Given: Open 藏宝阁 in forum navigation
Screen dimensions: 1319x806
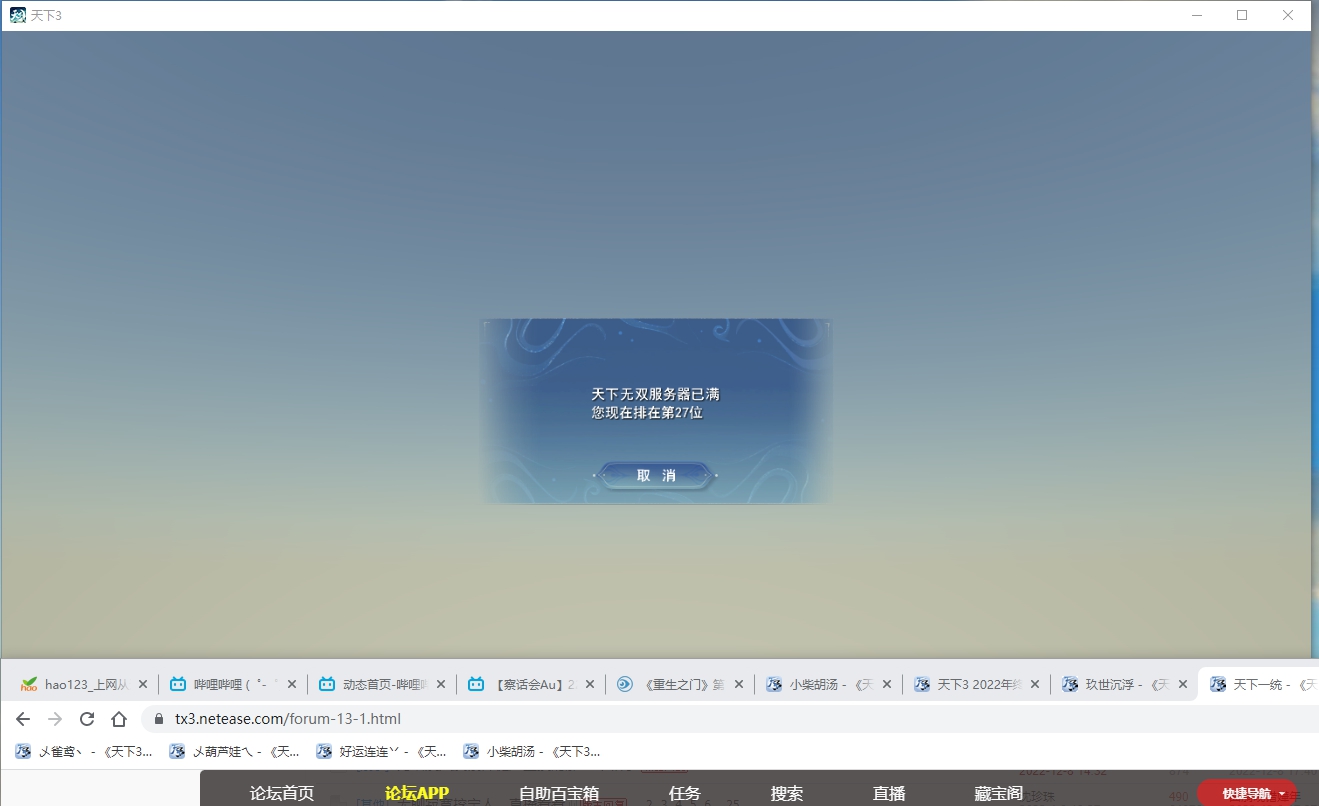Looking at the screenshot, I should click(999, 794).
